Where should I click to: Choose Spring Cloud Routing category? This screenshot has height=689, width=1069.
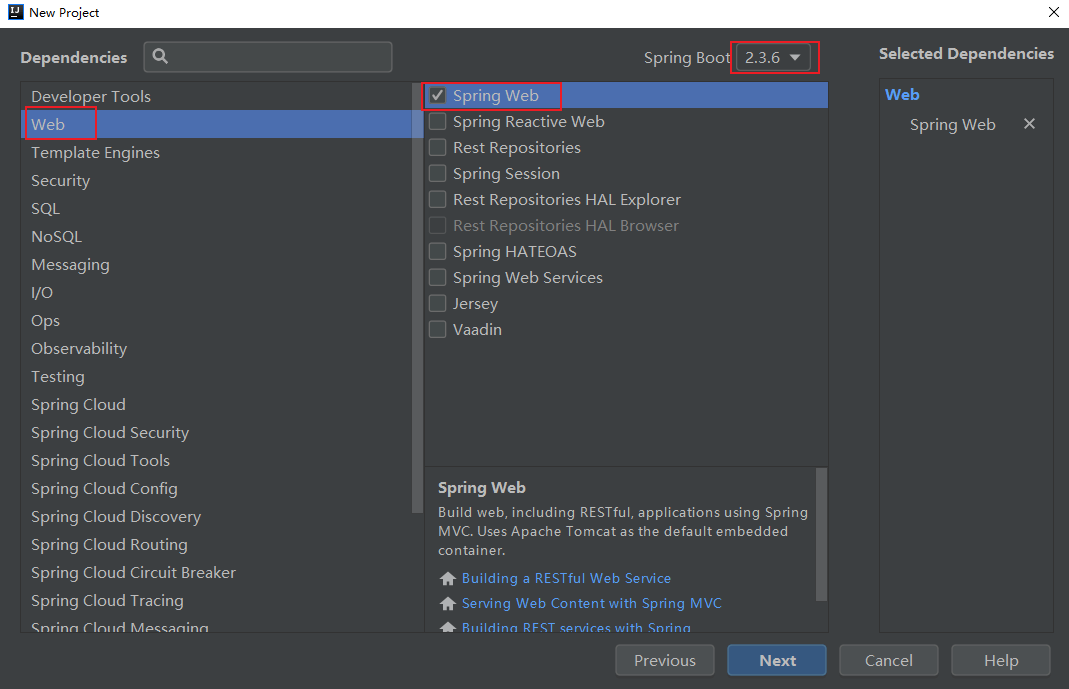217,544
